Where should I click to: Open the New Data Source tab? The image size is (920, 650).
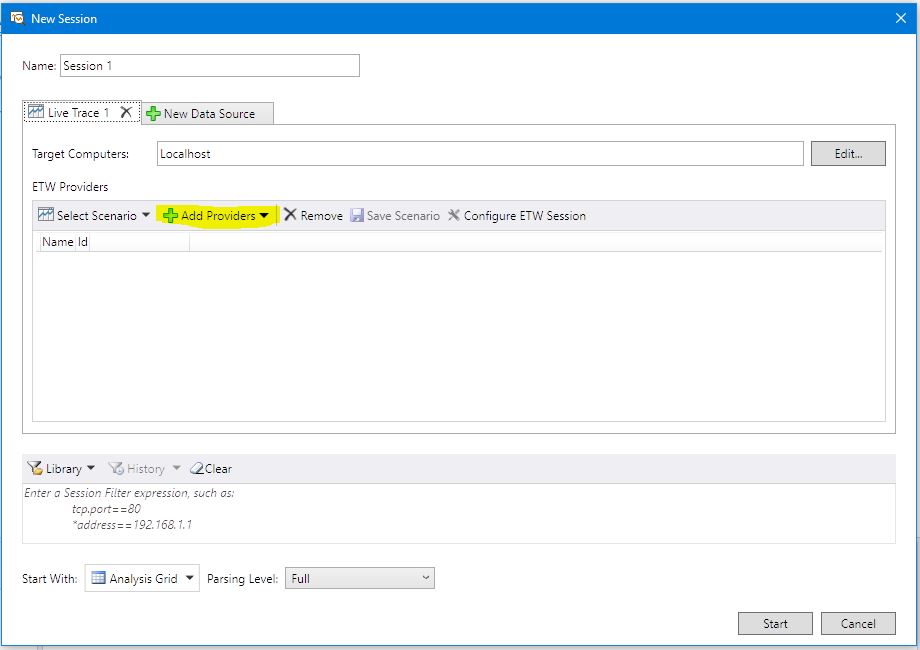pyautogui.click(x=208, y=114)
